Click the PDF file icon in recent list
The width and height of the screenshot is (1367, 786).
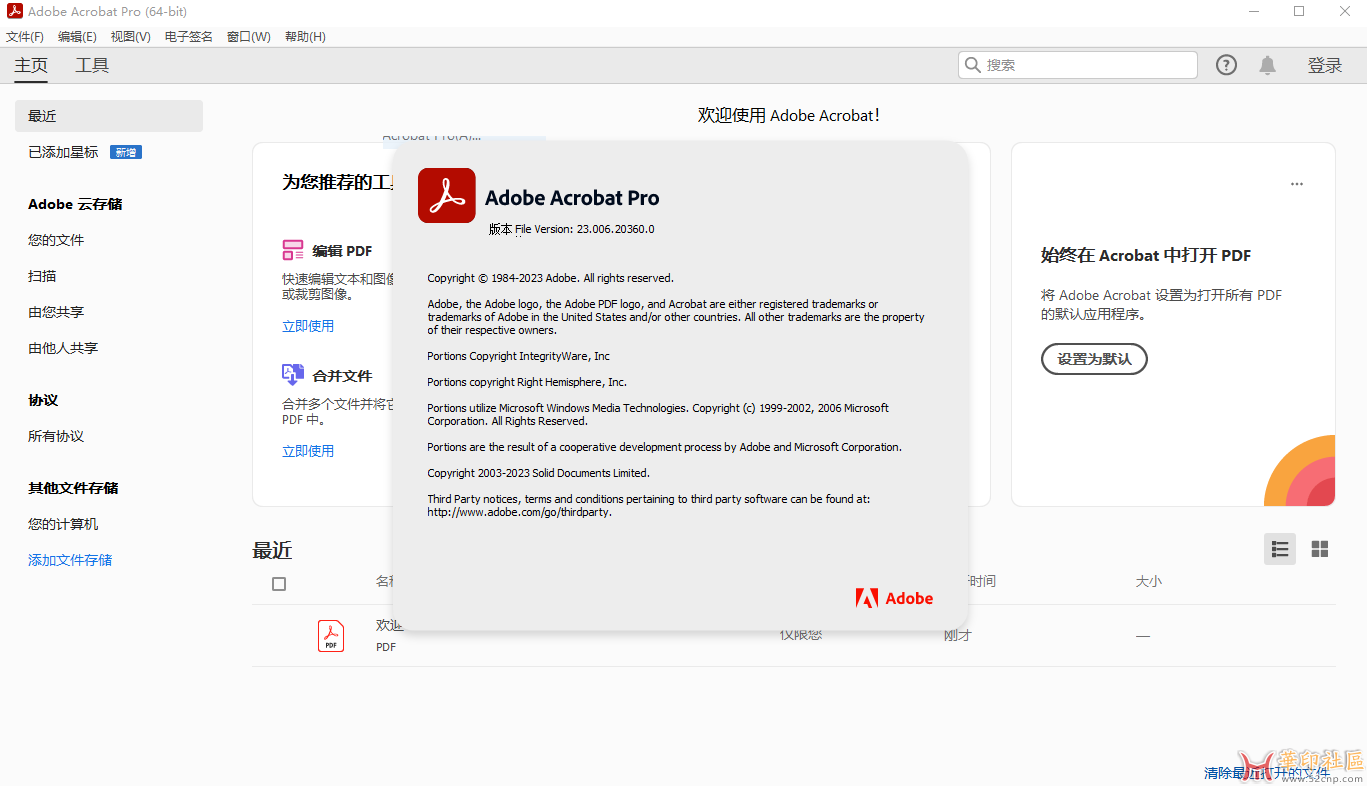tap(331, 636)
